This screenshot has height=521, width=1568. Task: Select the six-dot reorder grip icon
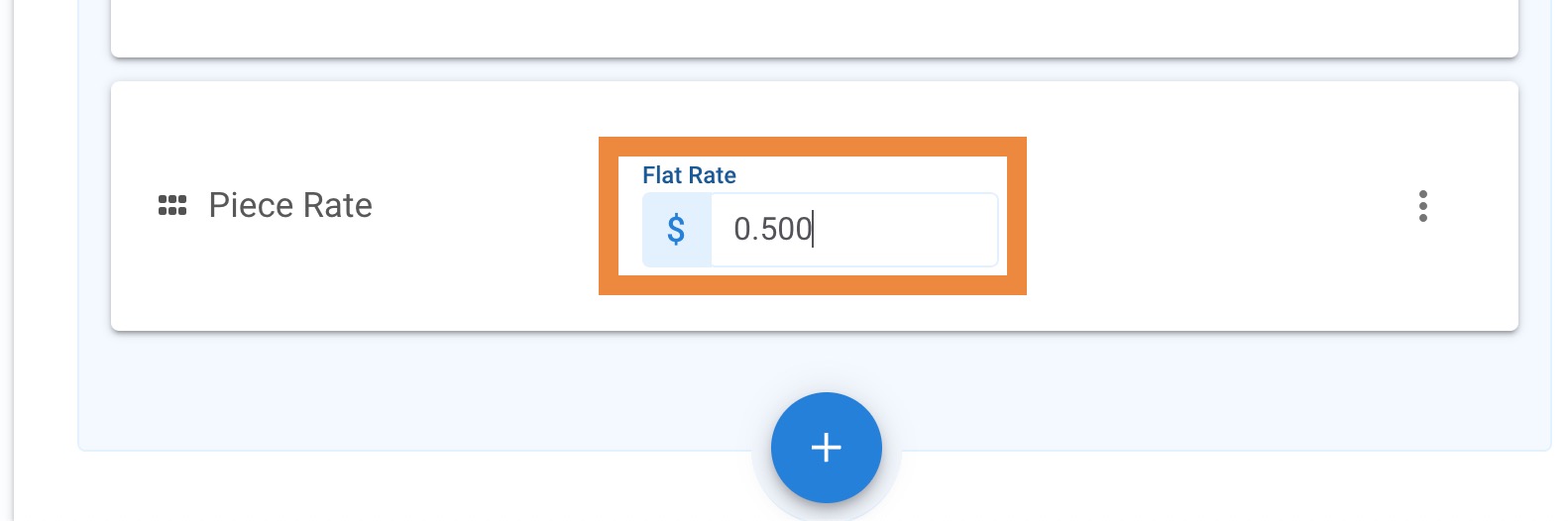(172, 205)
